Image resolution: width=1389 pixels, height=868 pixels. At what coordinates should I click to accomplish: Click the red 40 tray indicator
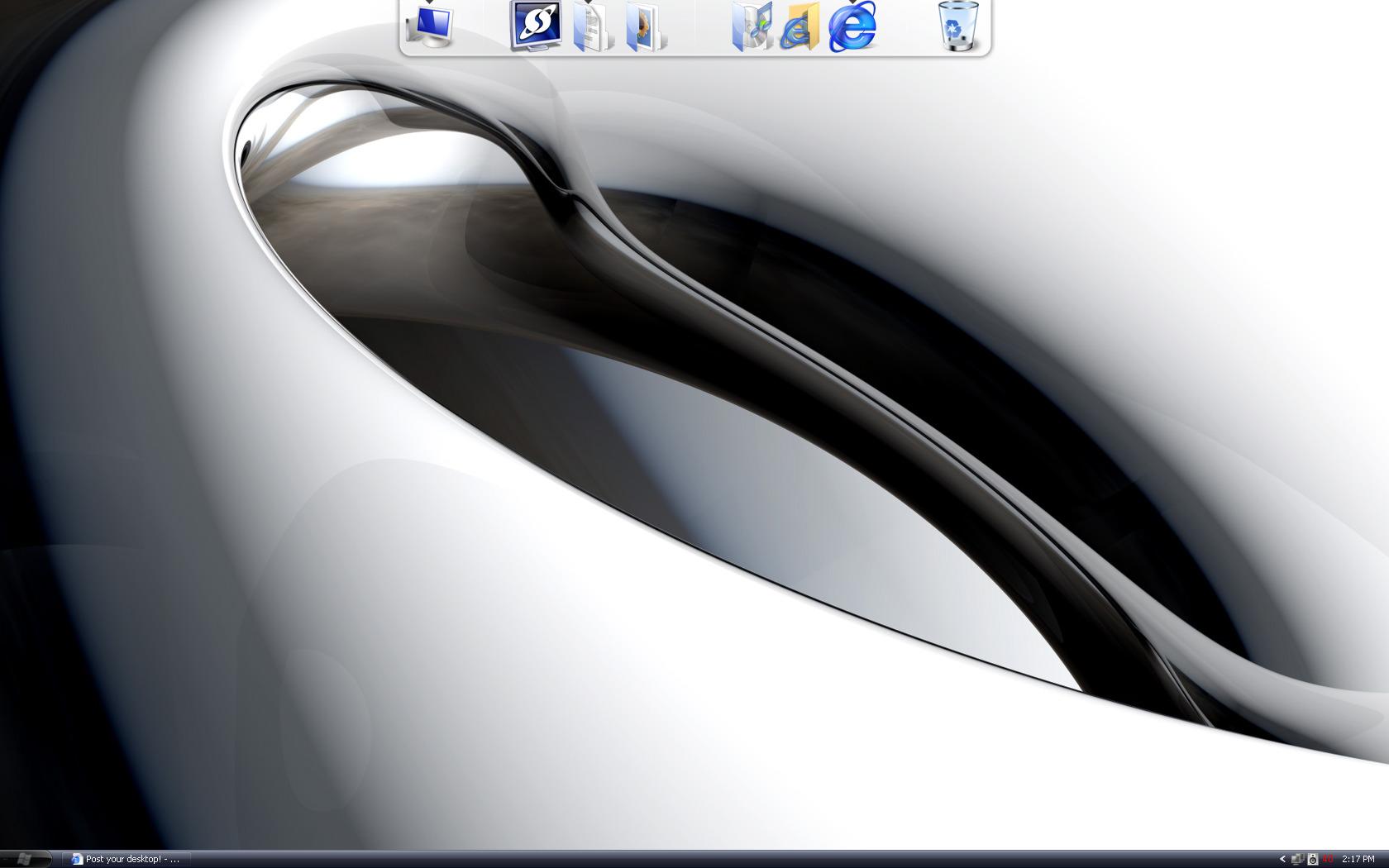(1327, 860)
